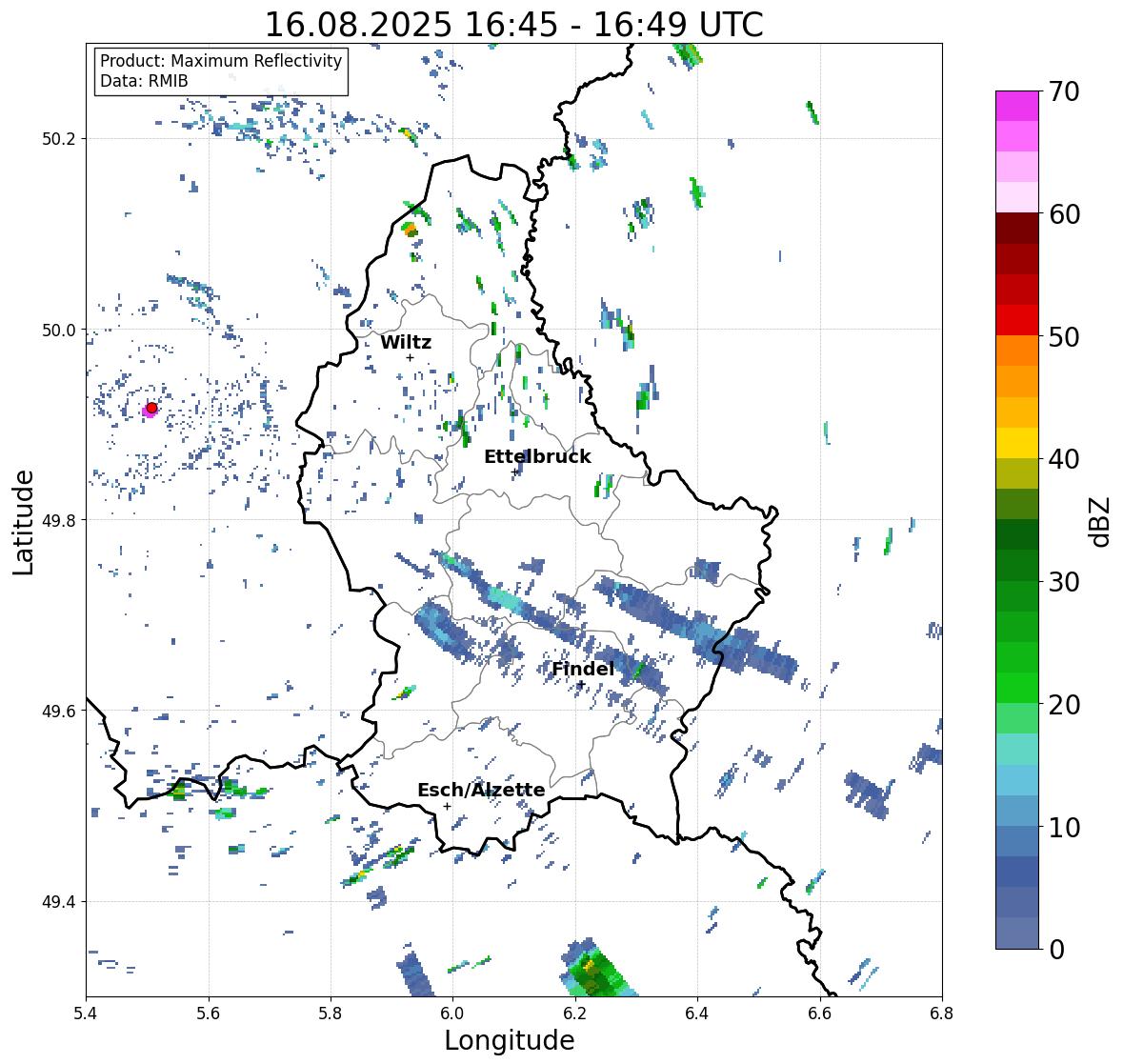Click the "Product: Maximum Reflectivity" legend line
The height and width of the screenshot is (1064, 1123).
coord(221,61)
